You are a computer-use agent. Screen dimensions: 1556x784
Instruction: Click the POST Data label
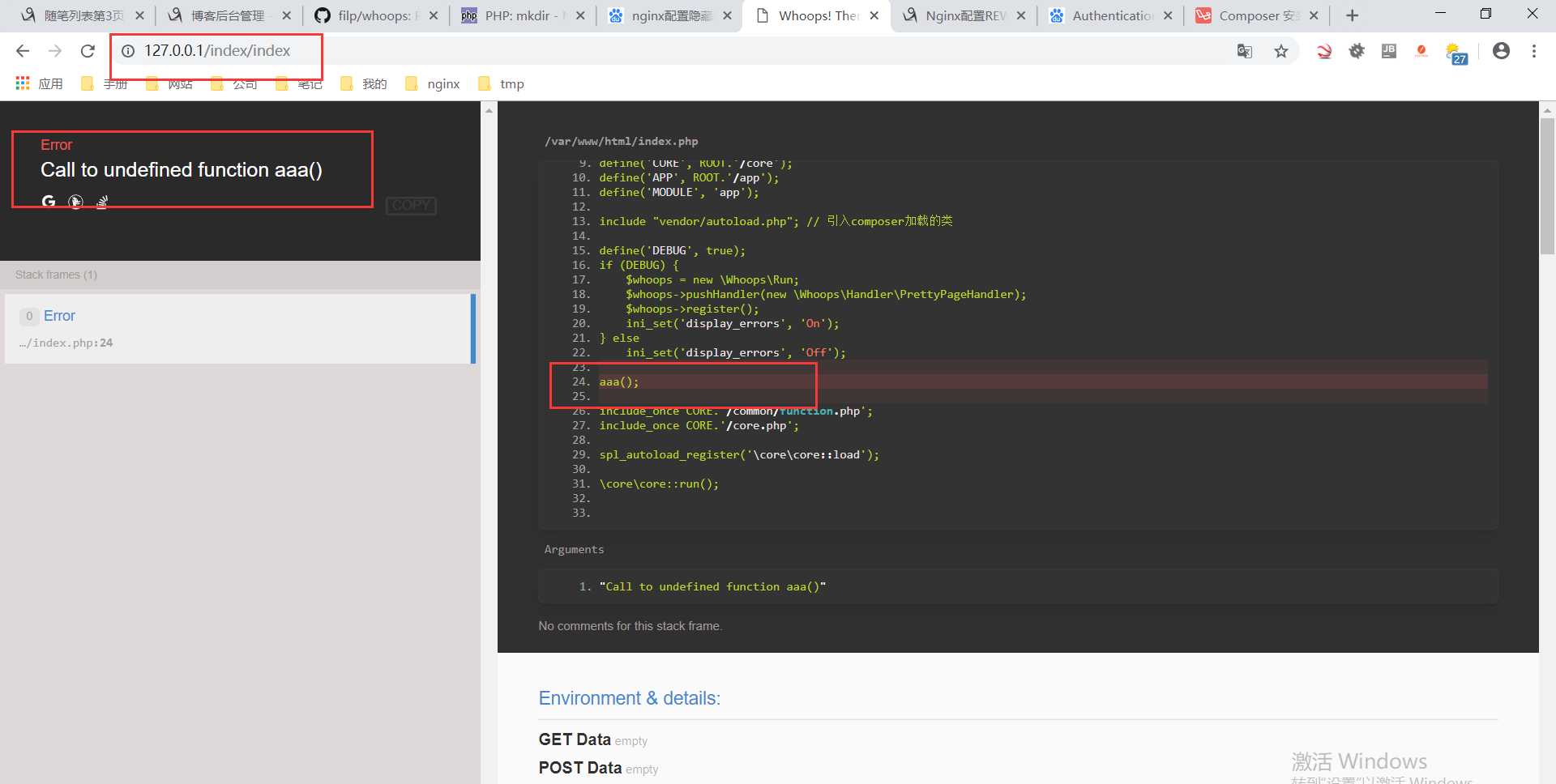pyautogui.click(x=580, y=768)
